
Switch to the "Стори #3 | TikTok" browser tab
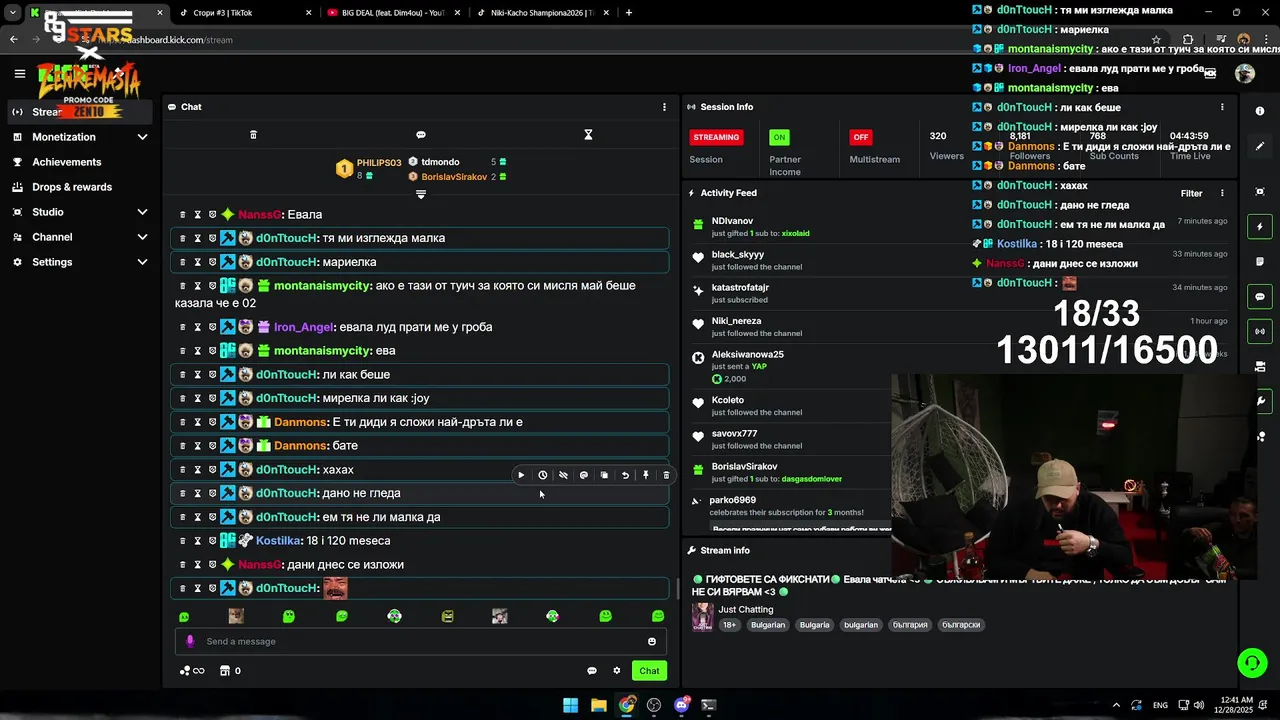click(240, 13)
